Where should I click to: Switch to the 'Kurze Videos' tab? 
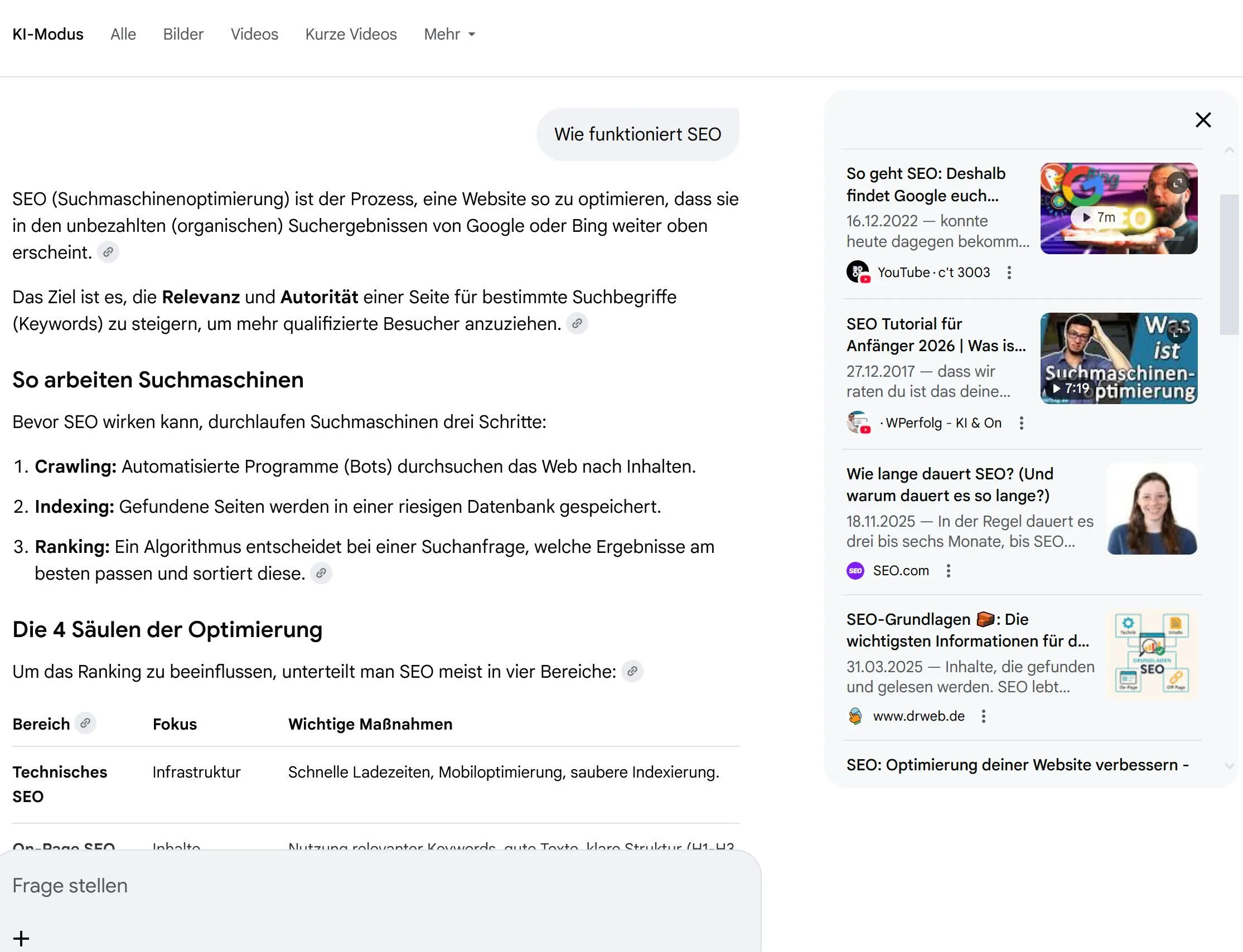(x=351, y=35)
